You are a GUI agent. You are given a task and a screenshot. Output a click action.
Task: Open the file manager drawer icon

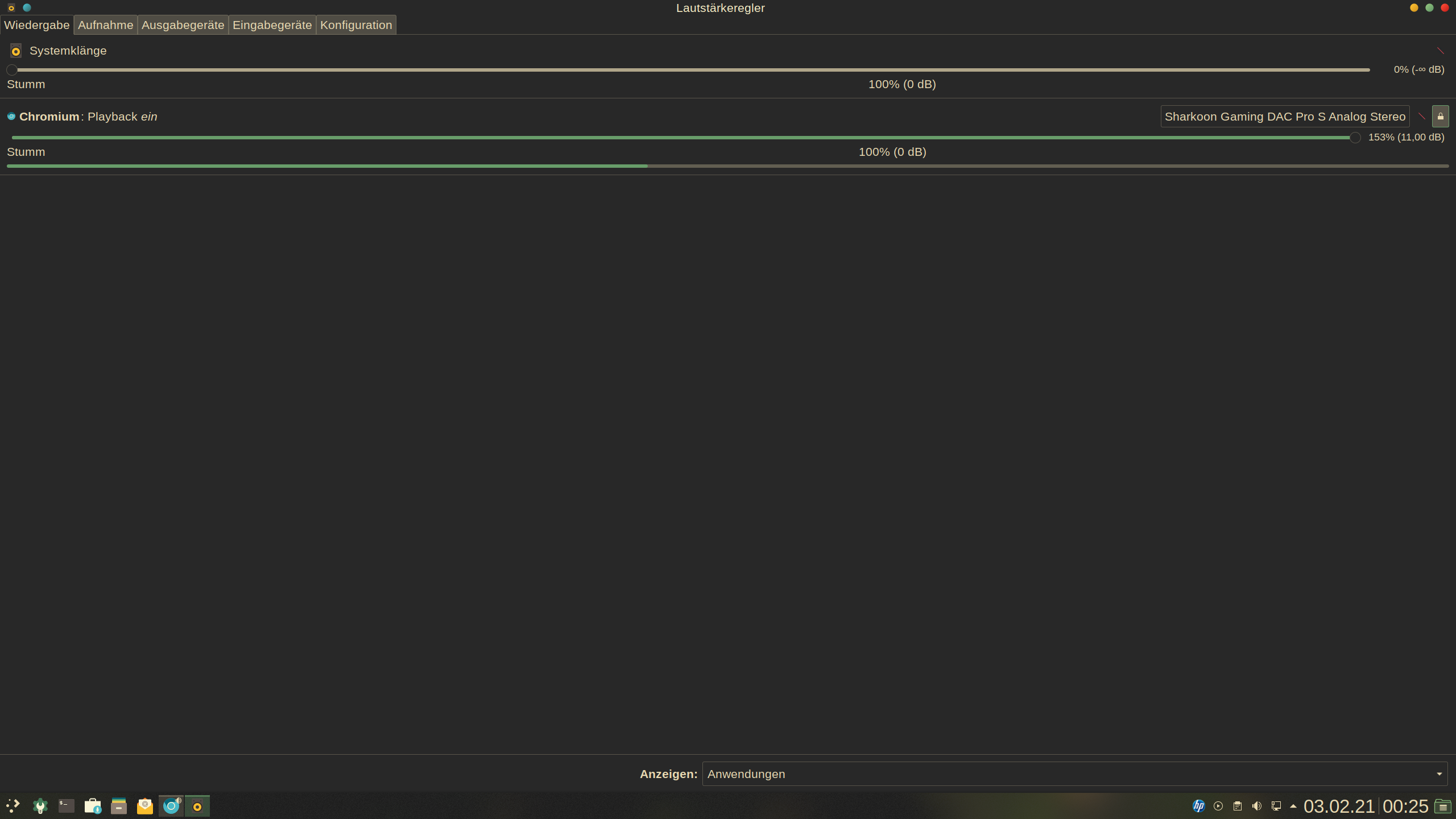tap(118, 806)
